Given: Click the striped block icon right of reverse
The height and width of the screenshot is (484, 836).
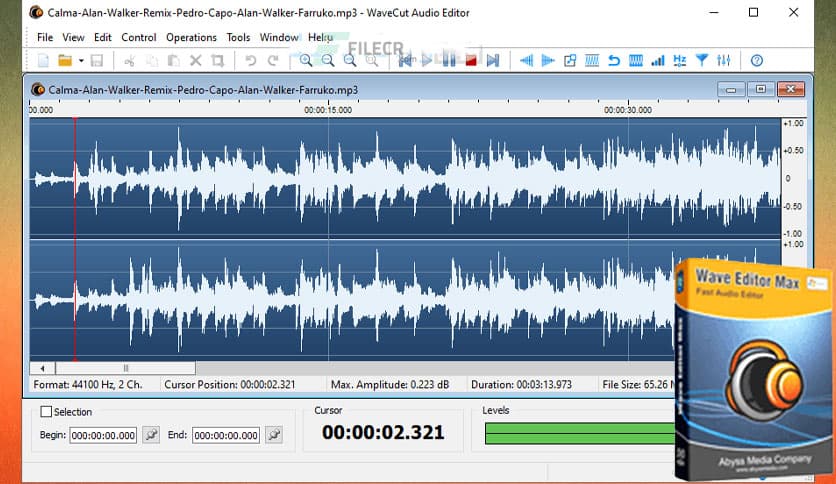Looking at the screenshot, I should pyautogui.click(x=636, y=60).
